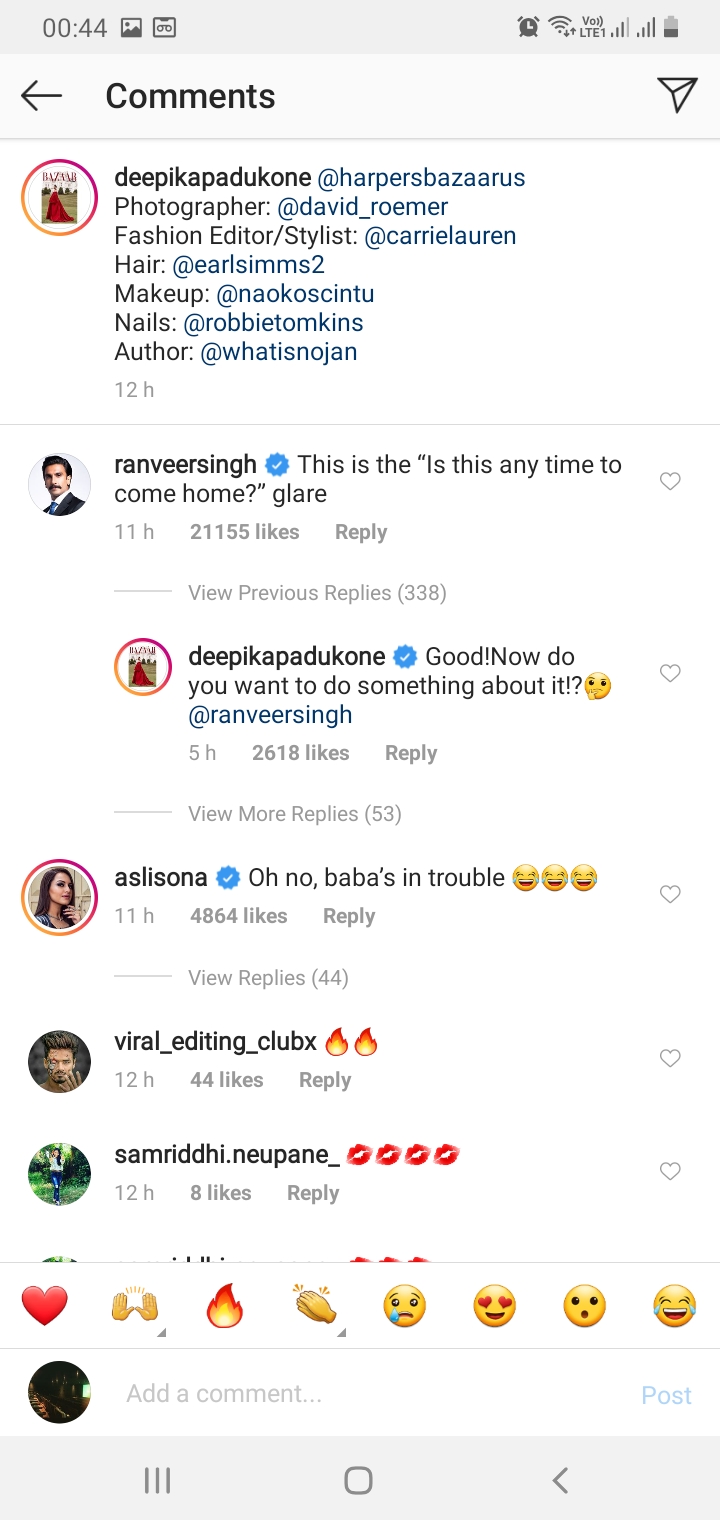The width and height of the screenshot is (720, 1520).
Task: Open the @david_roemer photographer mention
Action: [x=362, y=207]
